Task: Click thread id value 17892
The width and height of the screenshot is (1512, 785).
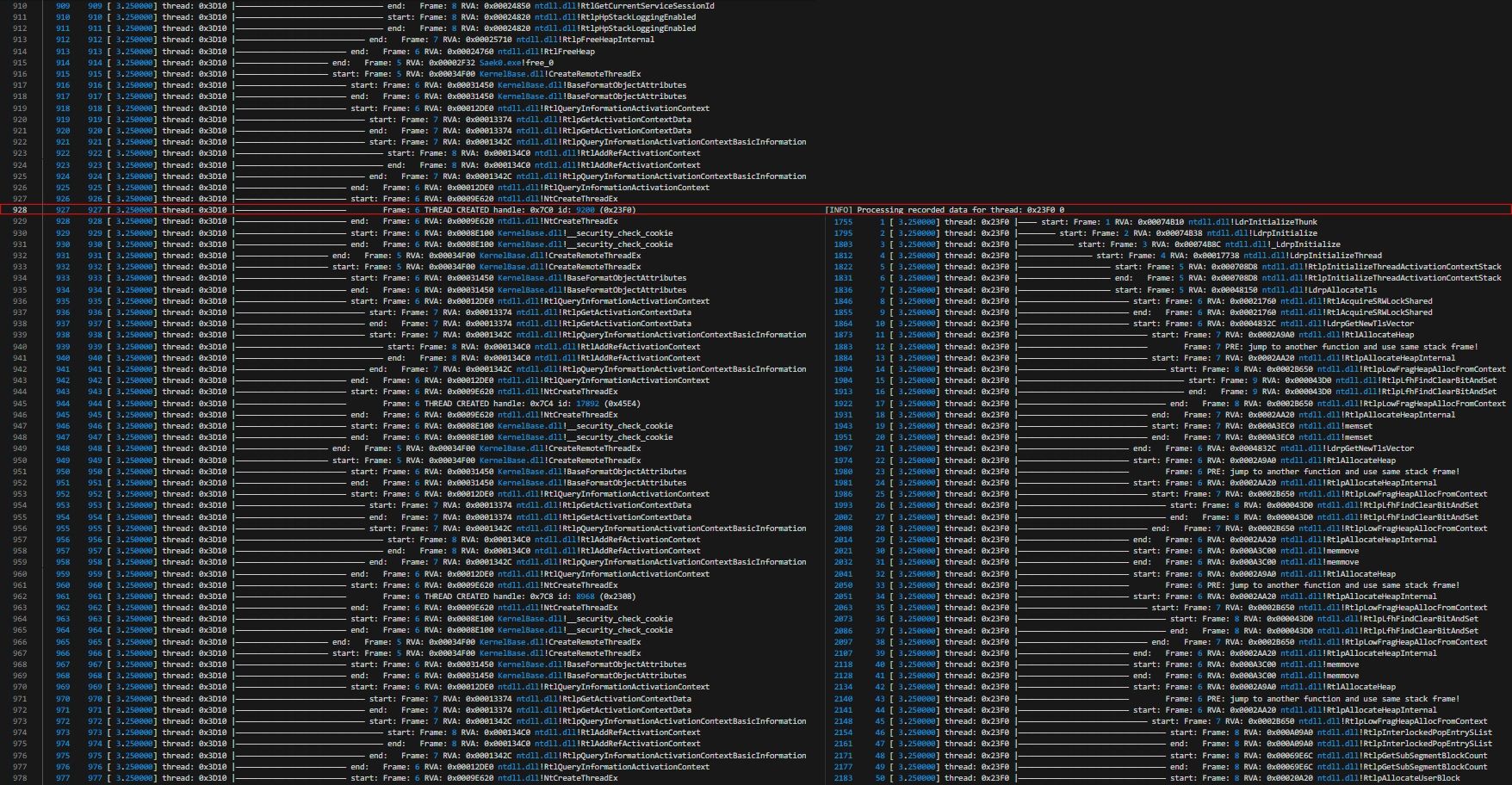Action: tap(587, 404)
